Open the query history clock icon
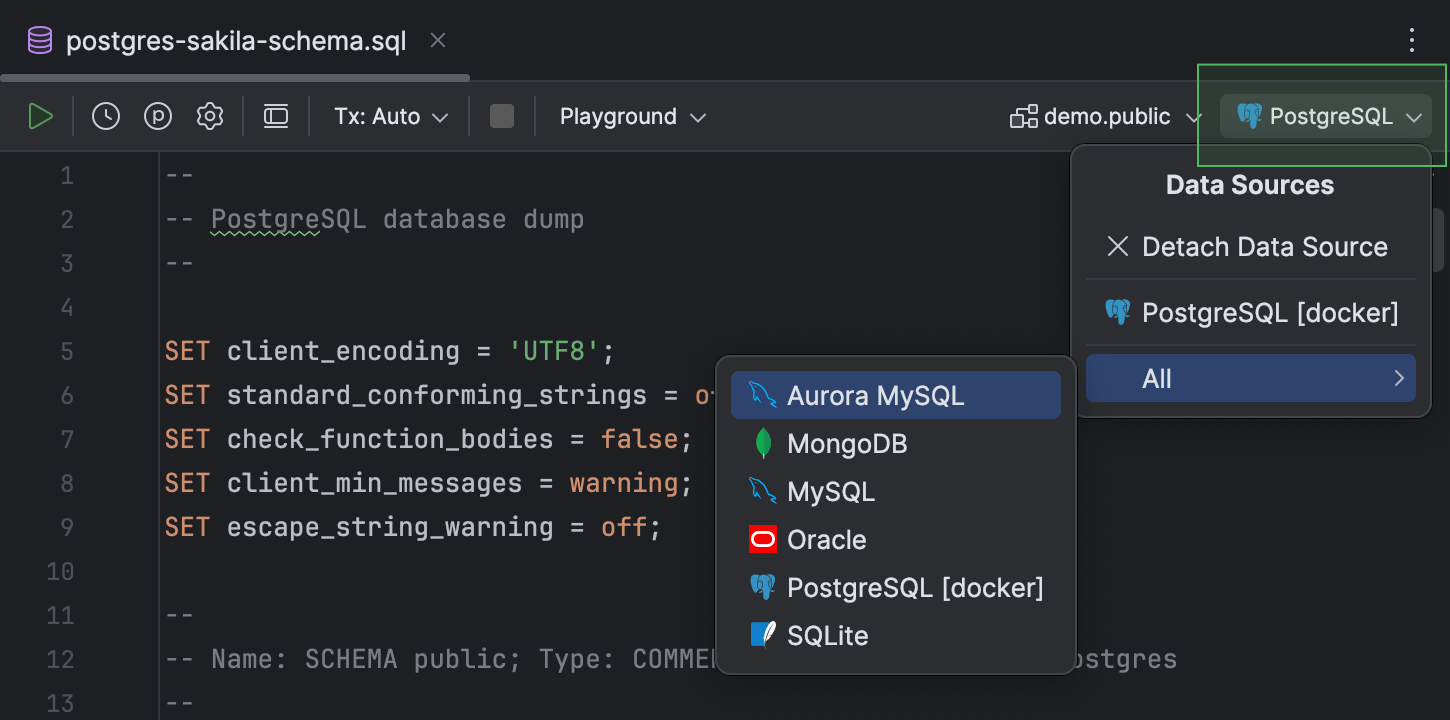The height and width of the screenshot is (720, 1450). [105, 116]
